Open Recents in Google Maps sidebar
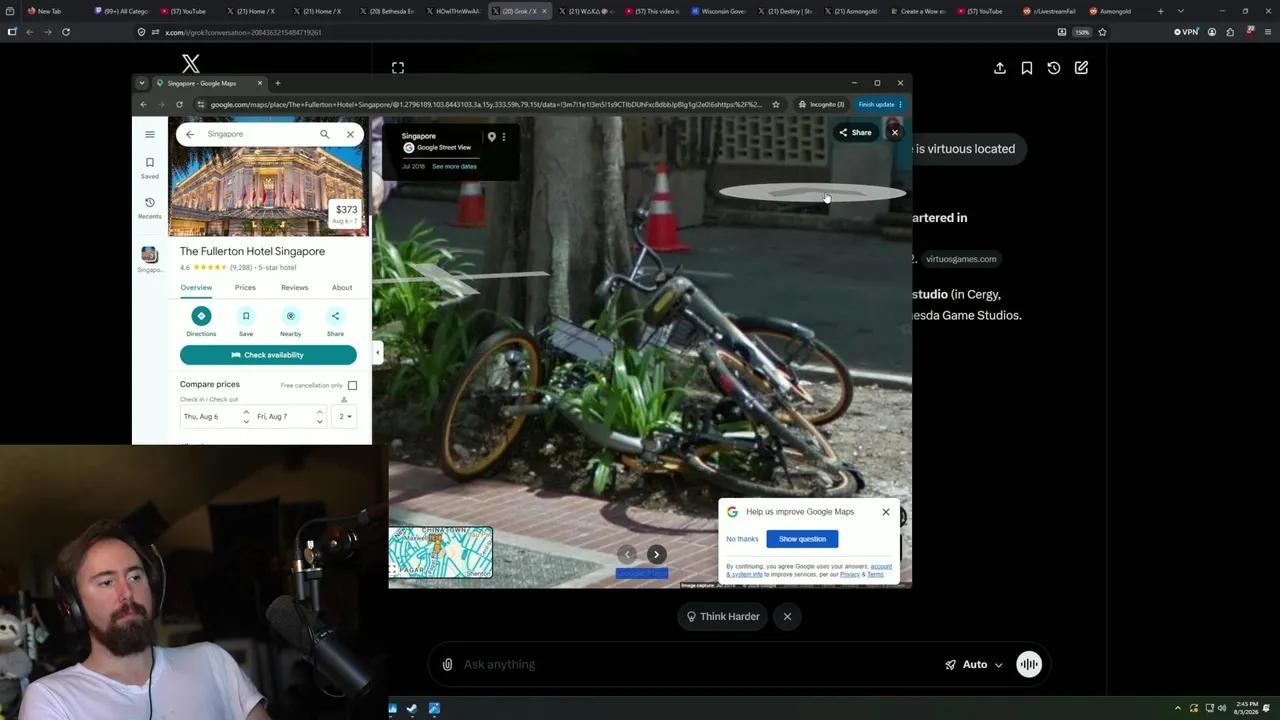Screen dimensions: 1280x720 [x=149, y=207]
